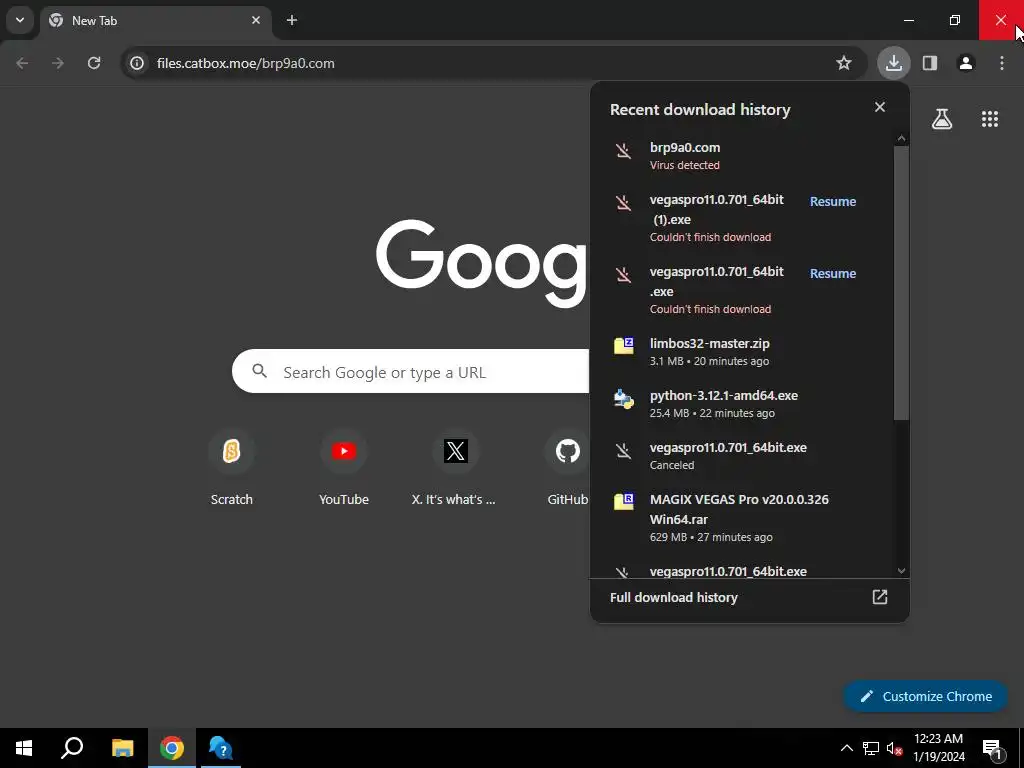Click the download list scrollbar thumb
The width and height of the screenshot is (1024, 768).
pyautogui.click(x=901, y=283)
